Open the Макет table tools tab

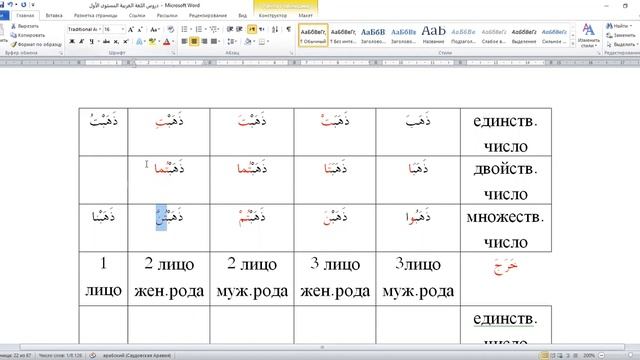[305, 16]
